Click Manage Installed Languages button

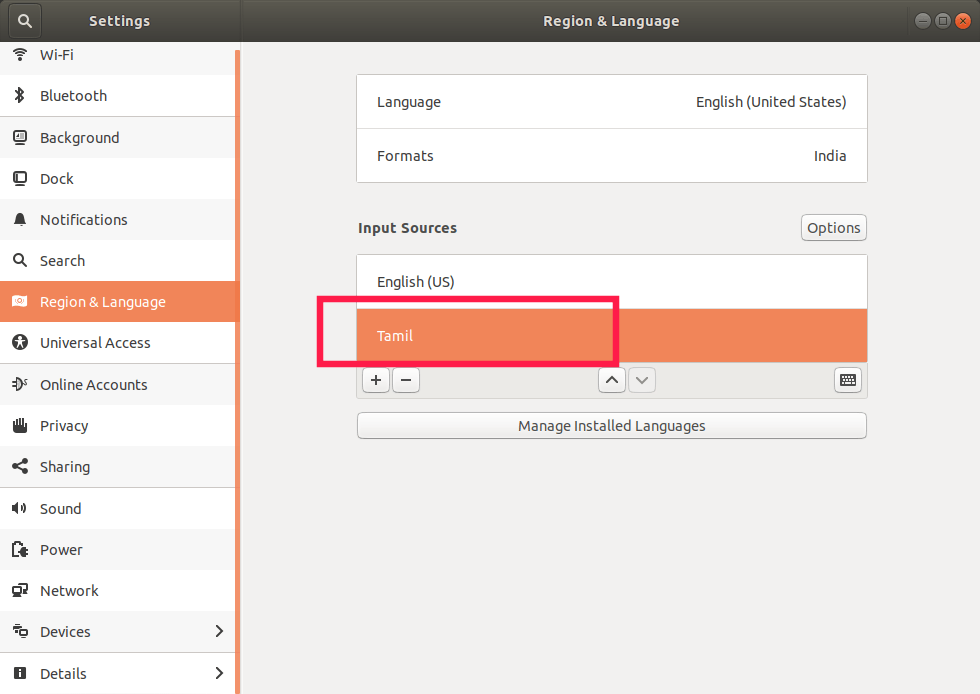(611, 426)
